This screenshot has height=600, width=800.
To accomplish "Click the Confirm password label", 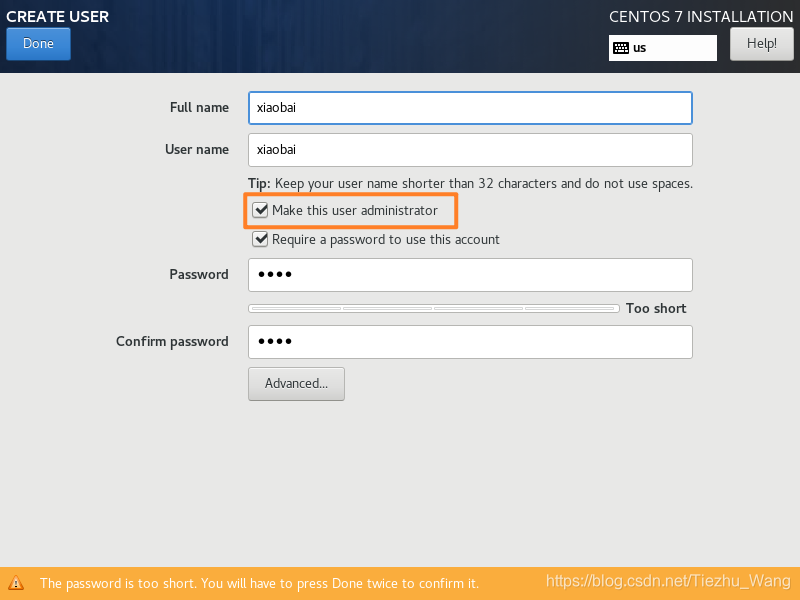I will tap(172, 342).
